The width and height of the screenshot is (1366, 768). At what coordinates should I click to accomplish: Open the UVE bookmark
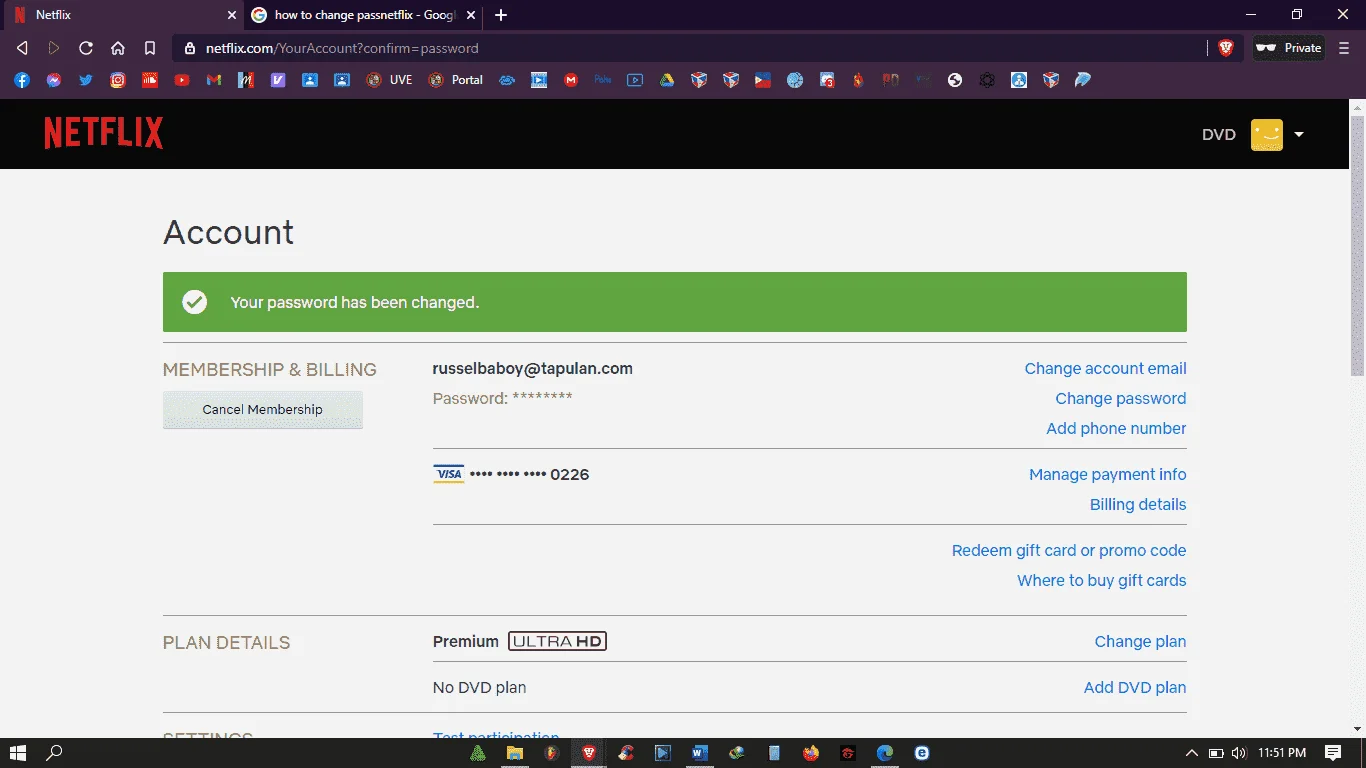pyautogui.click(x=389, y=80)
